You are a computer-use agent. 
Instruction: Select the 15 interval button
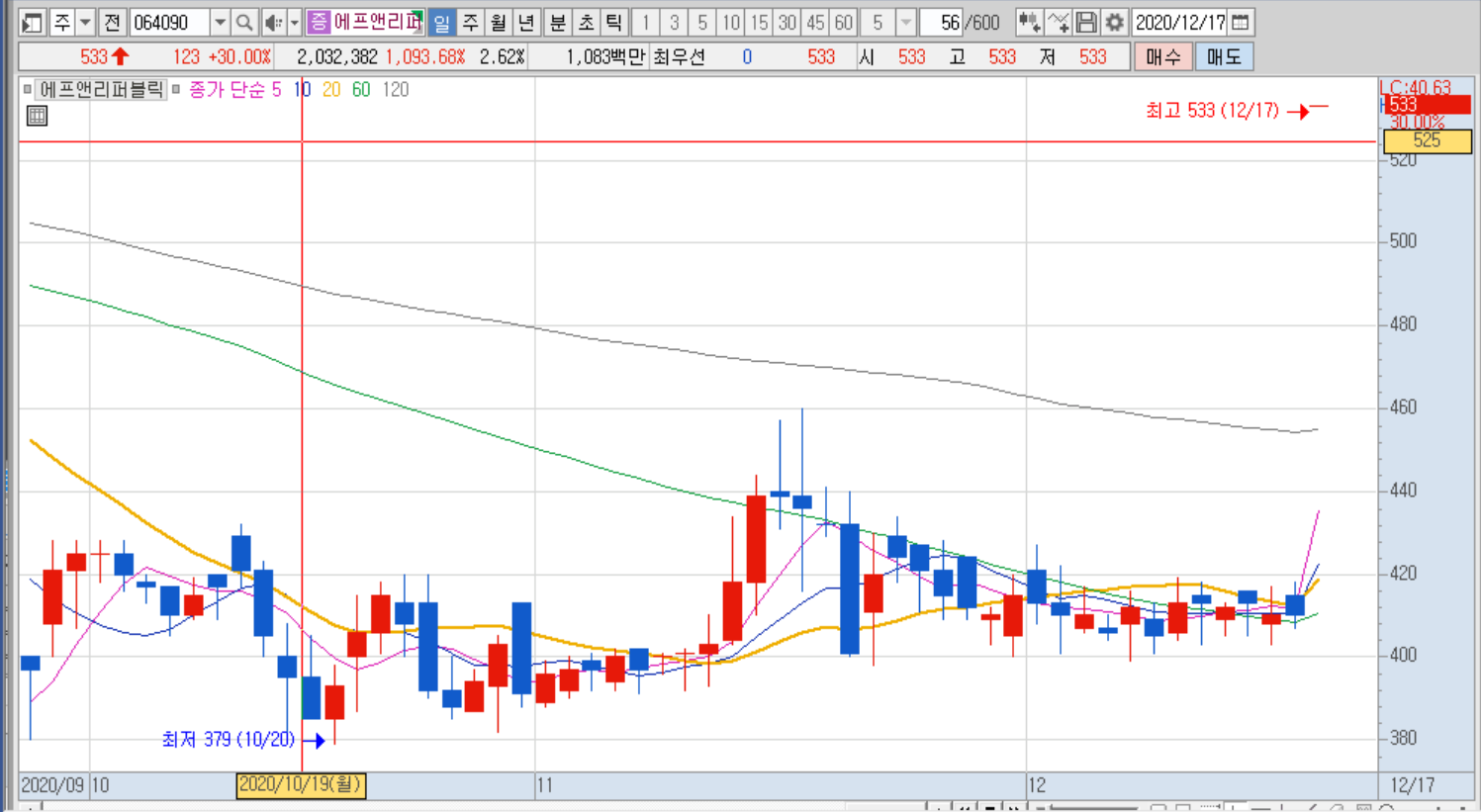(759, 22)
